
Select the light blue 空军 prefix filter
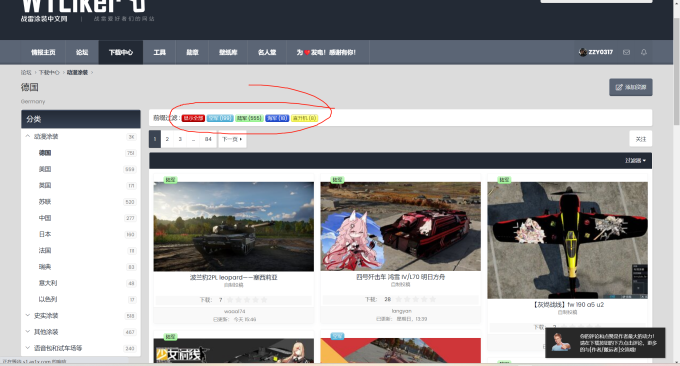click(x=220, y=118)
